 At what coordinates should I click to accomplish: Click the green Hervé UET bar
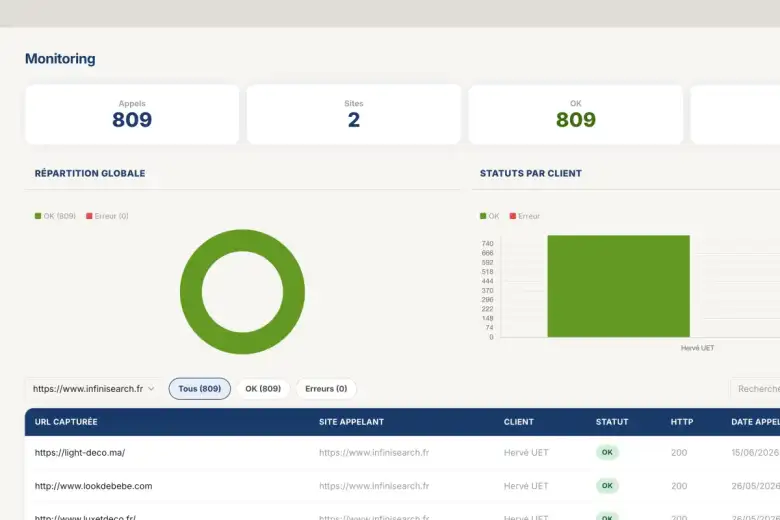tap(618, 286)
